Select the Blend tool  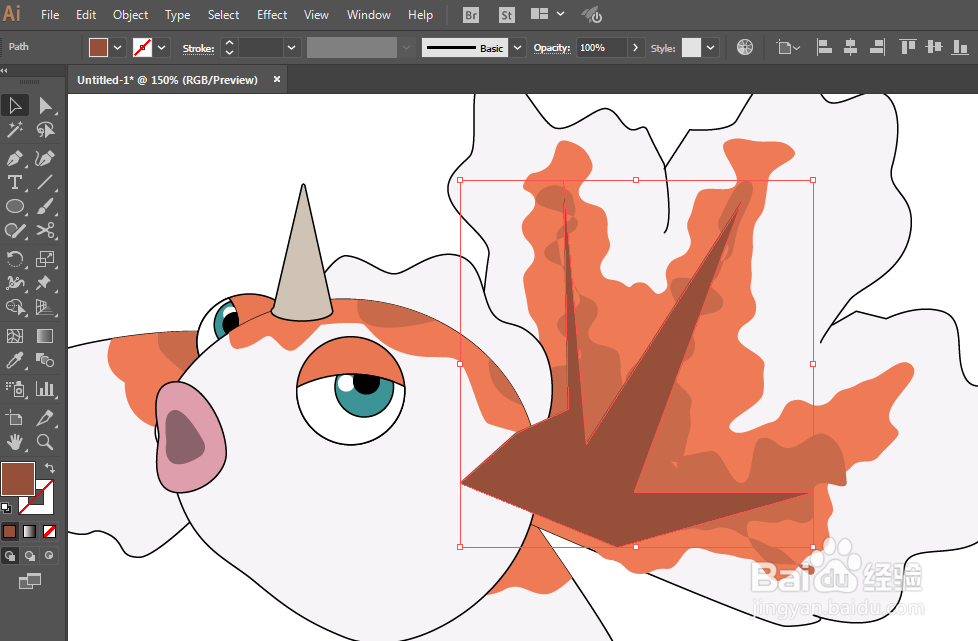(x=45, y=360)
